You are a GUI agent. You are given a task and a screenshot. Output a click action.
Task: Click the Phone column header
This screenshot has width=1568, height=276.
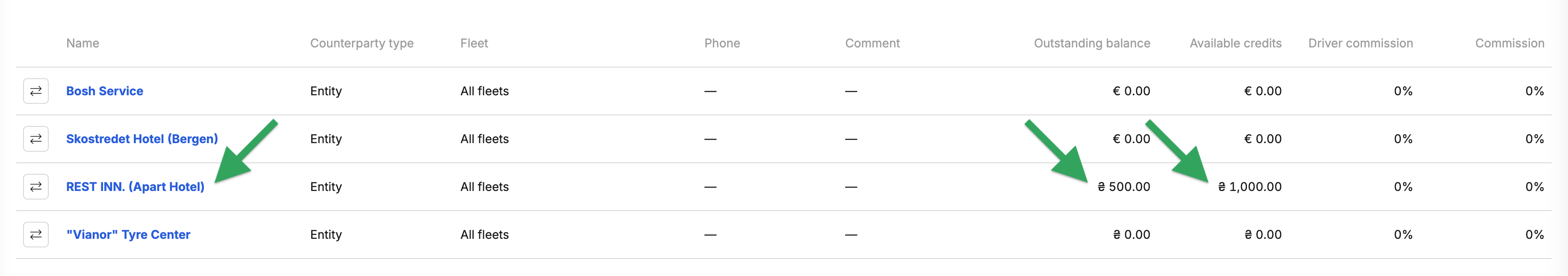click(722, 43)
